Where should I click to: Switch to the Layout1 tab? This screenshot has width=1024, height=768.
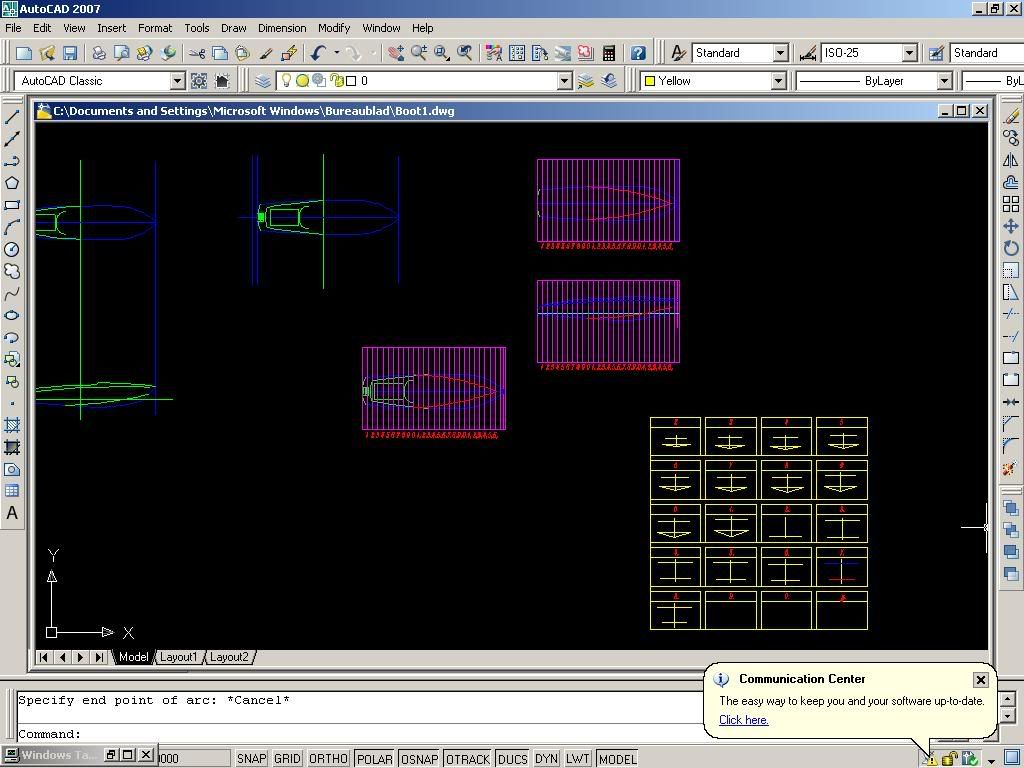(179, 657)
